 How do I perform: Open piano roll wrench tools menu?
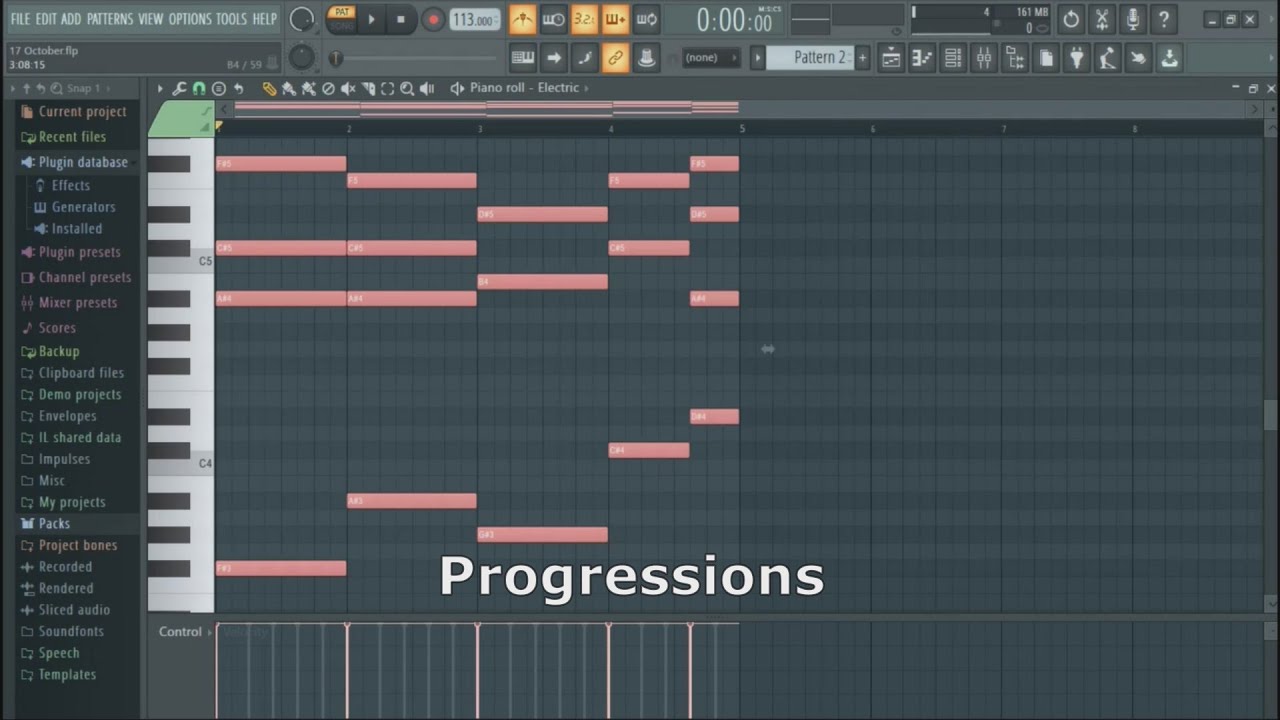tap(179, 88)
